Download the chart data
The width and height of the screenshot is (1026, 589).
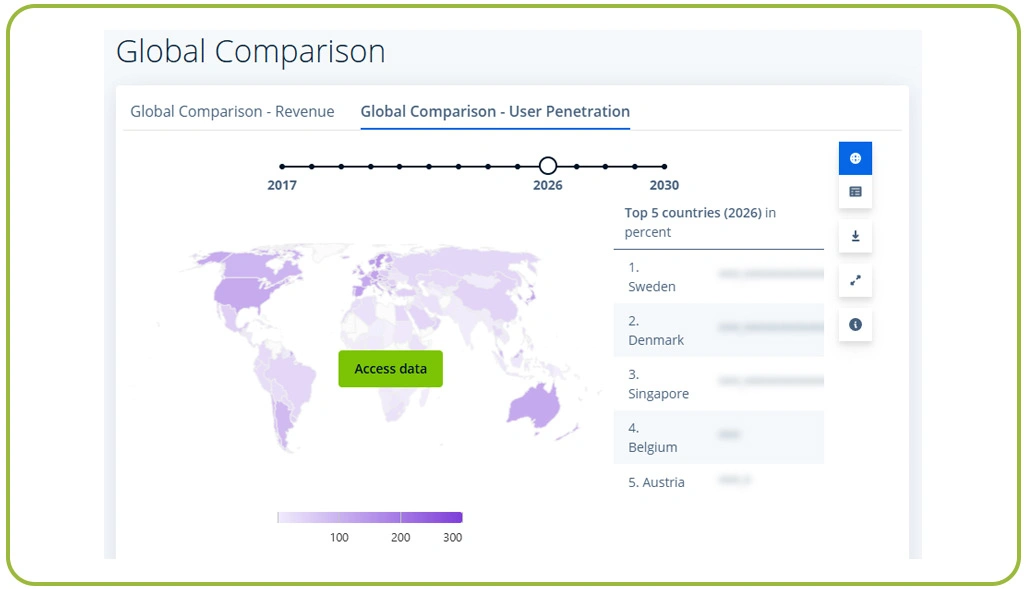855,236
